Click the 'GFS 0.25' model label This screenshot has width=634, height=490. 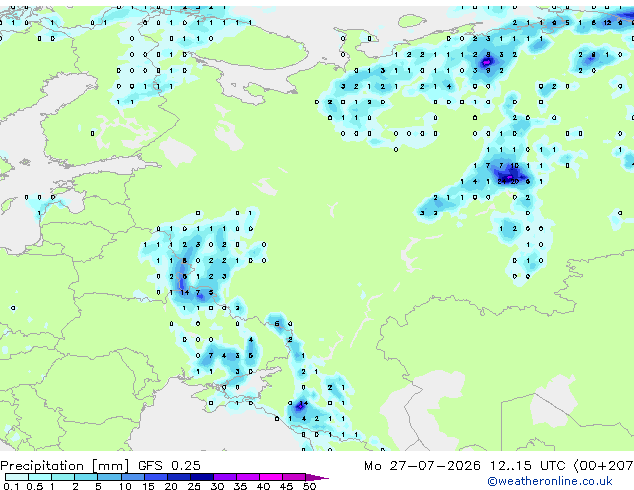[x=169, y=465]
